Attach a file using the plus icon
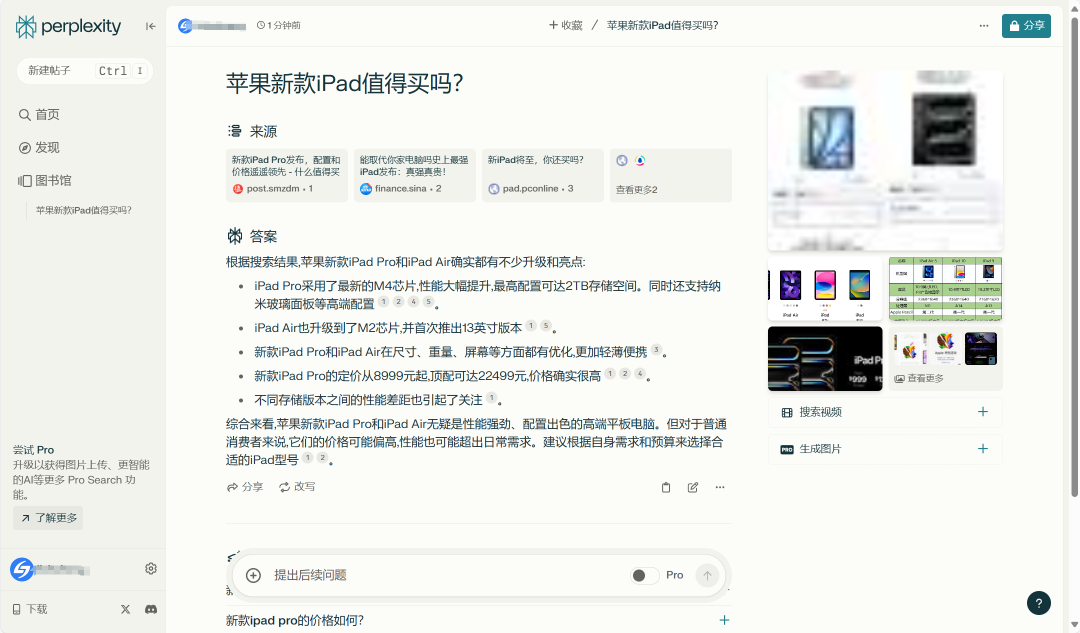Screen dimensions: 1080x633 (x=253, y=575)
